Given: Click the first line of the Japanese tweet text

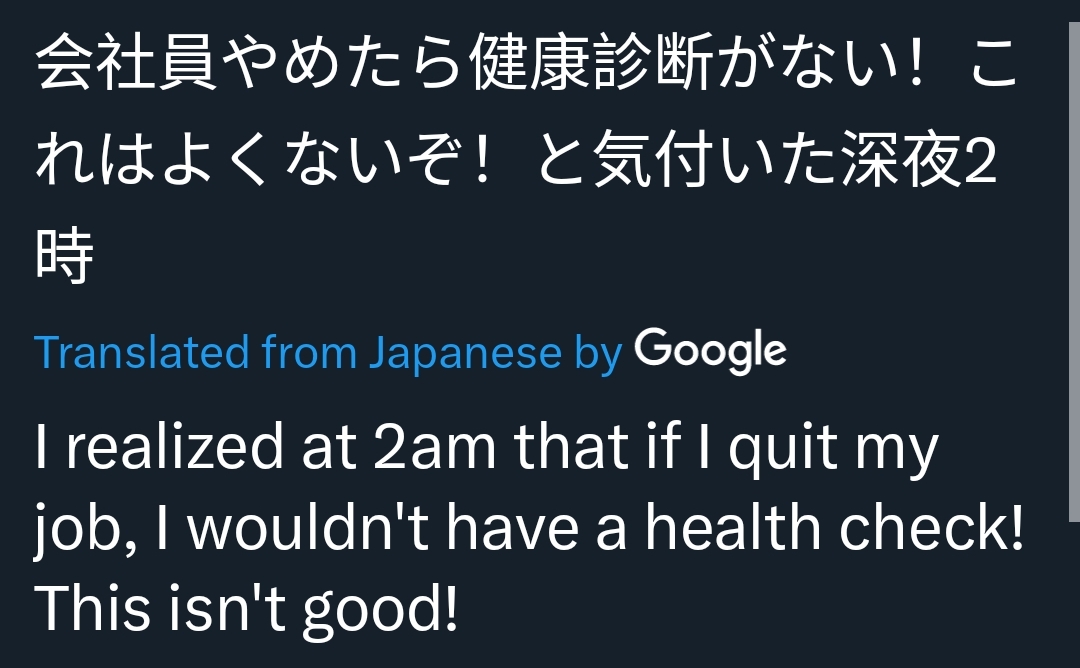Looking at the screenshot, I should click(x=527, y=63).
